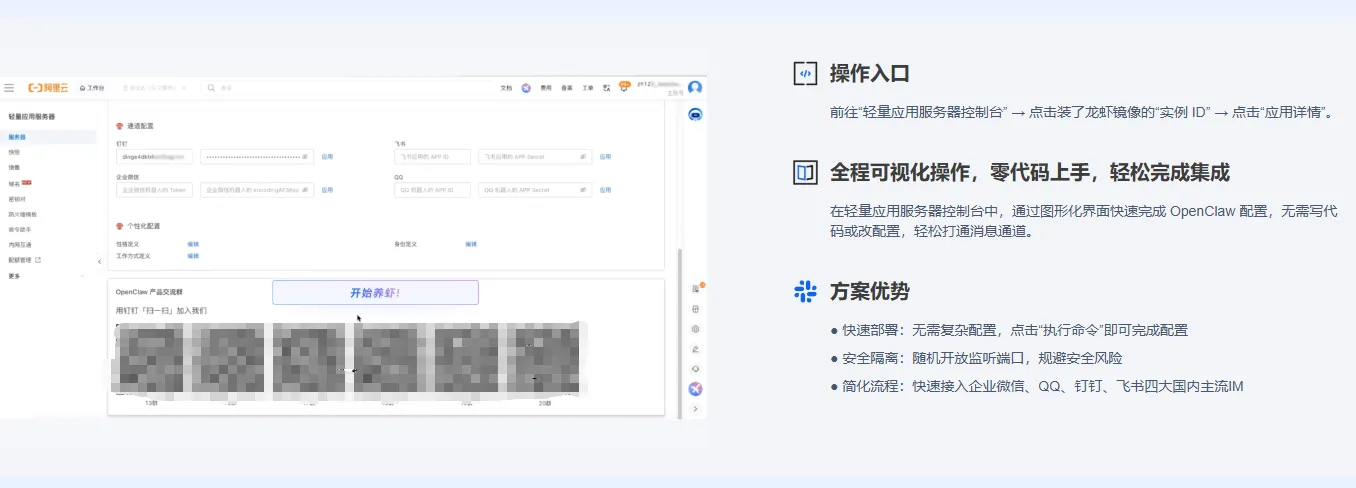Click the 钉钉 masked secret input field
Screen dimensions: 1356x488
click(x=257, y=156)
